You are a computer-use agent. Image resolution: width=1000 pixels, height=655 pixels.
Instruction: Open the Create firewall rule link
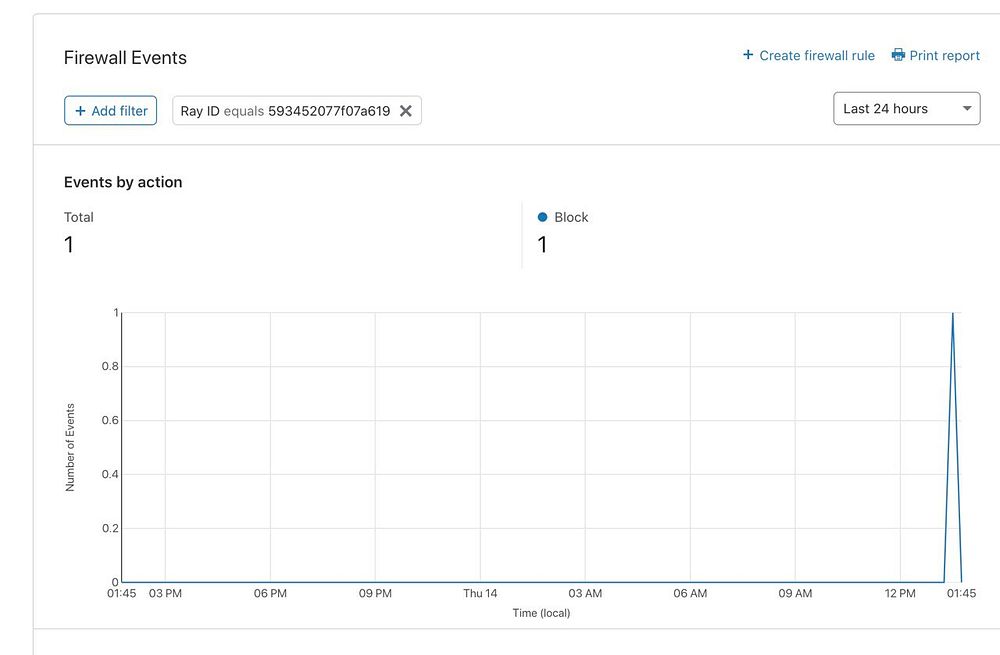[x=816, y=56]
